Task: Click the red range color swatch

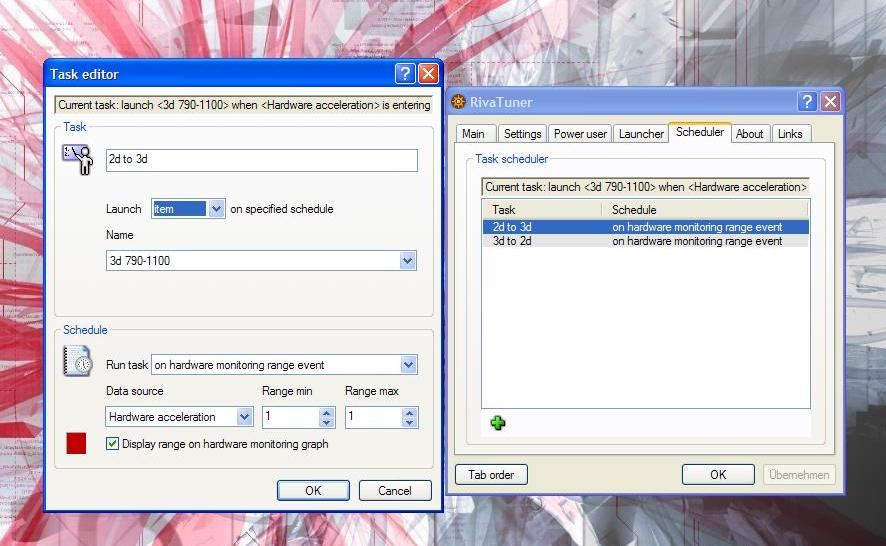Action: (76, 444)
